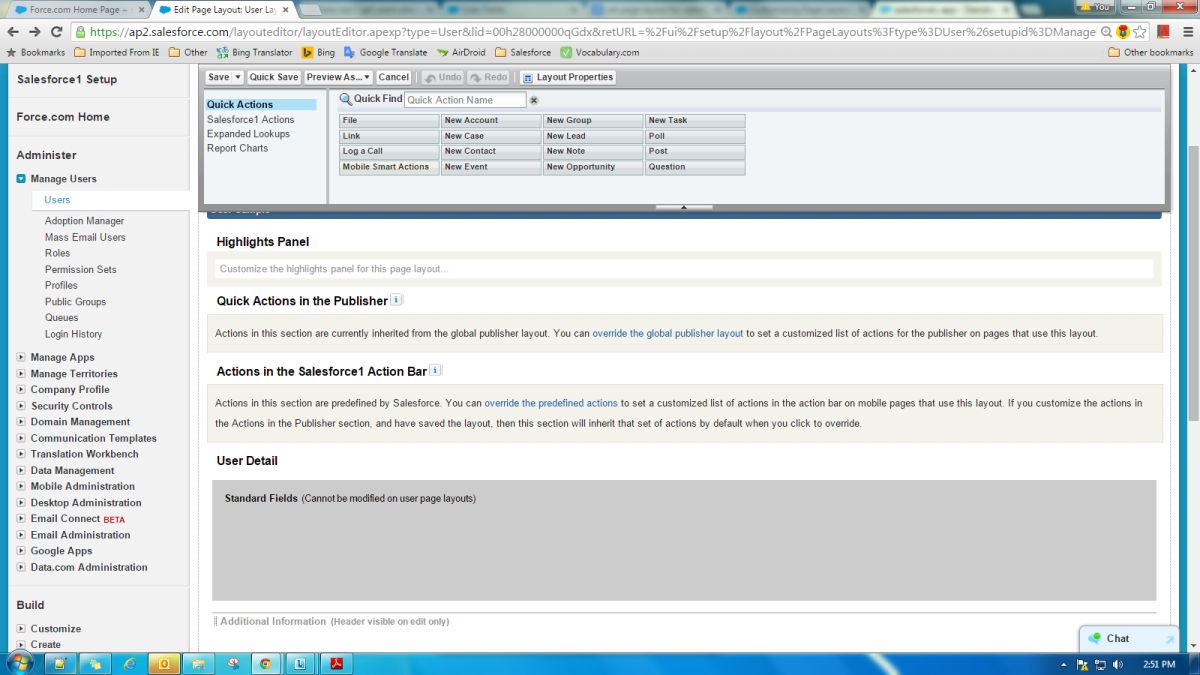Click the volume icon in the system tray
This screenshot has width=1200, height=675.
tap(1116, 664)
